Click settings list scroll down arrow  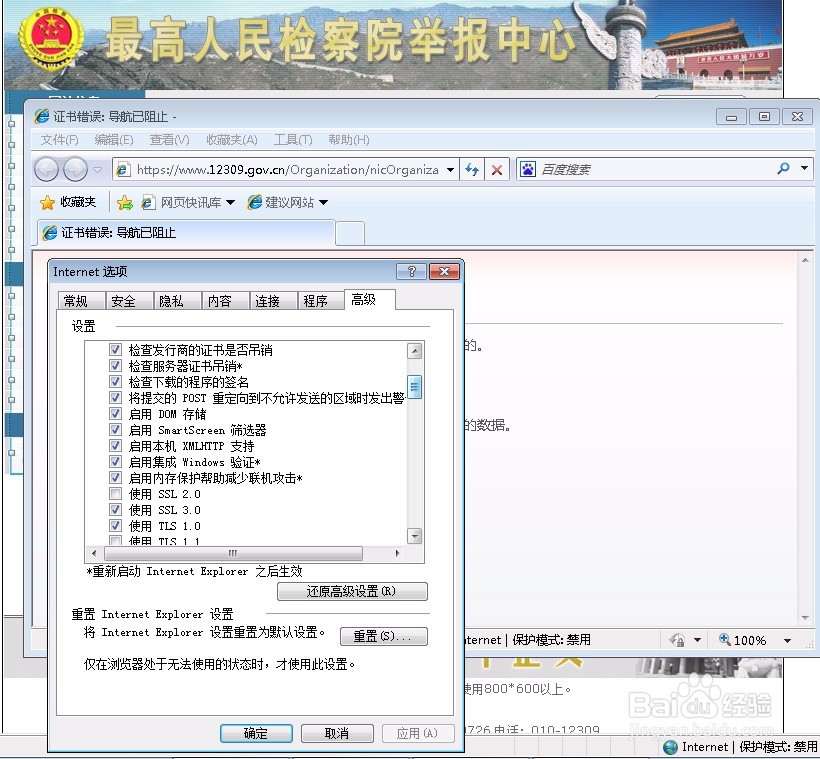point(414,536)
